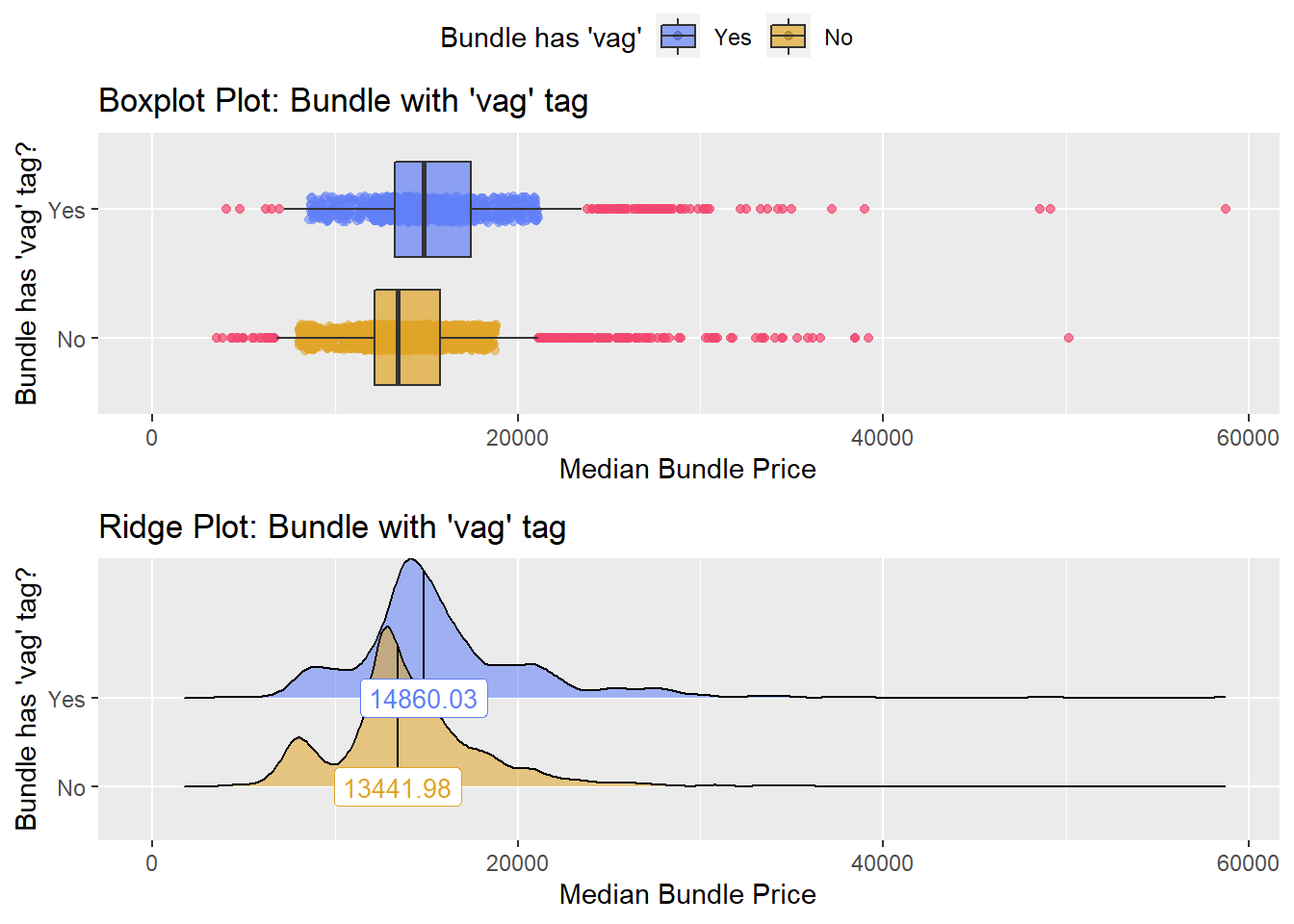
Task: Click the orange ridge density secondary bump
Action: pos(298,739)
